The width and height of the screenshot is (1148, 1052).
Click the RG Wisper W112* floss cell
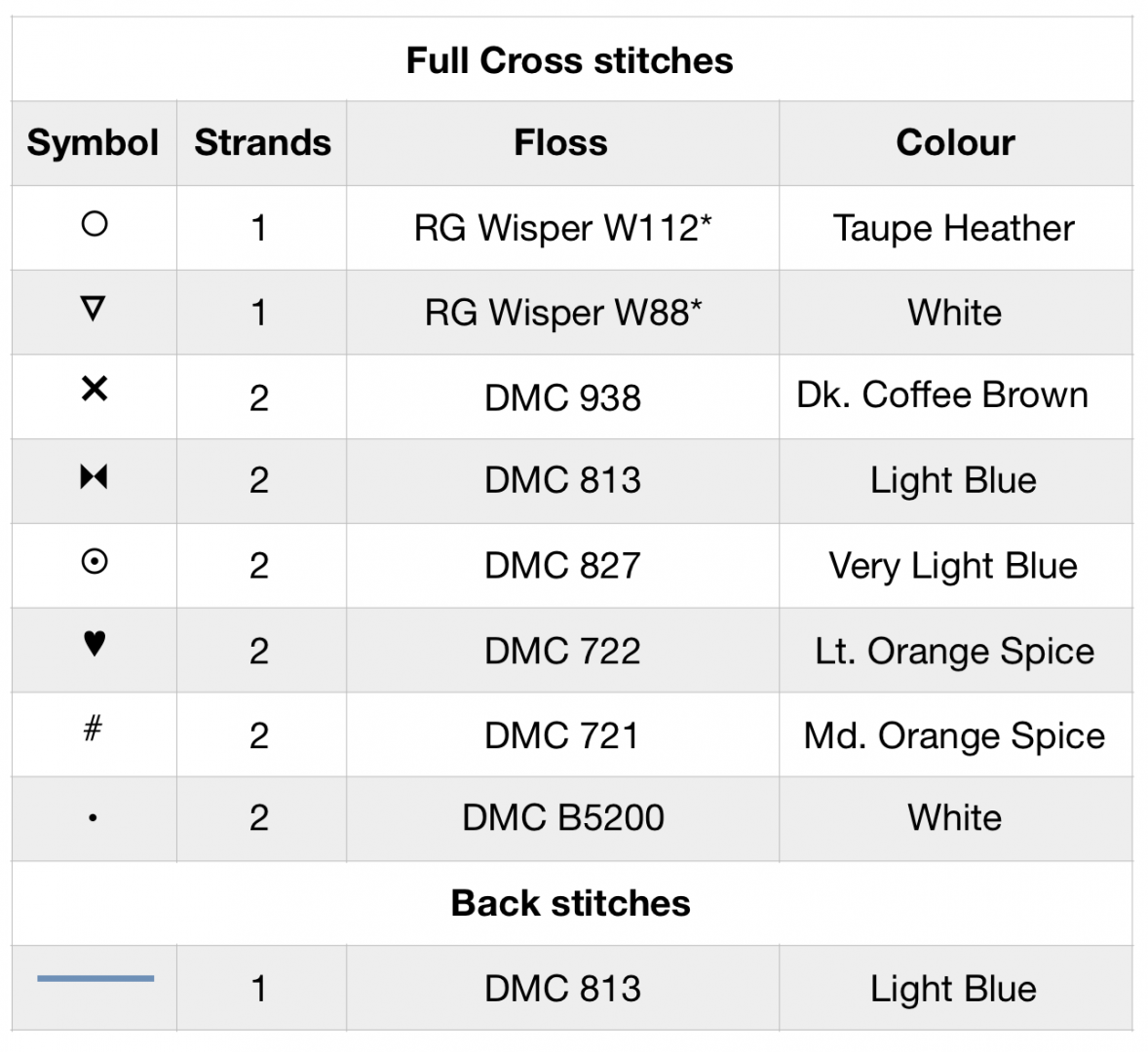click(562, 228)
